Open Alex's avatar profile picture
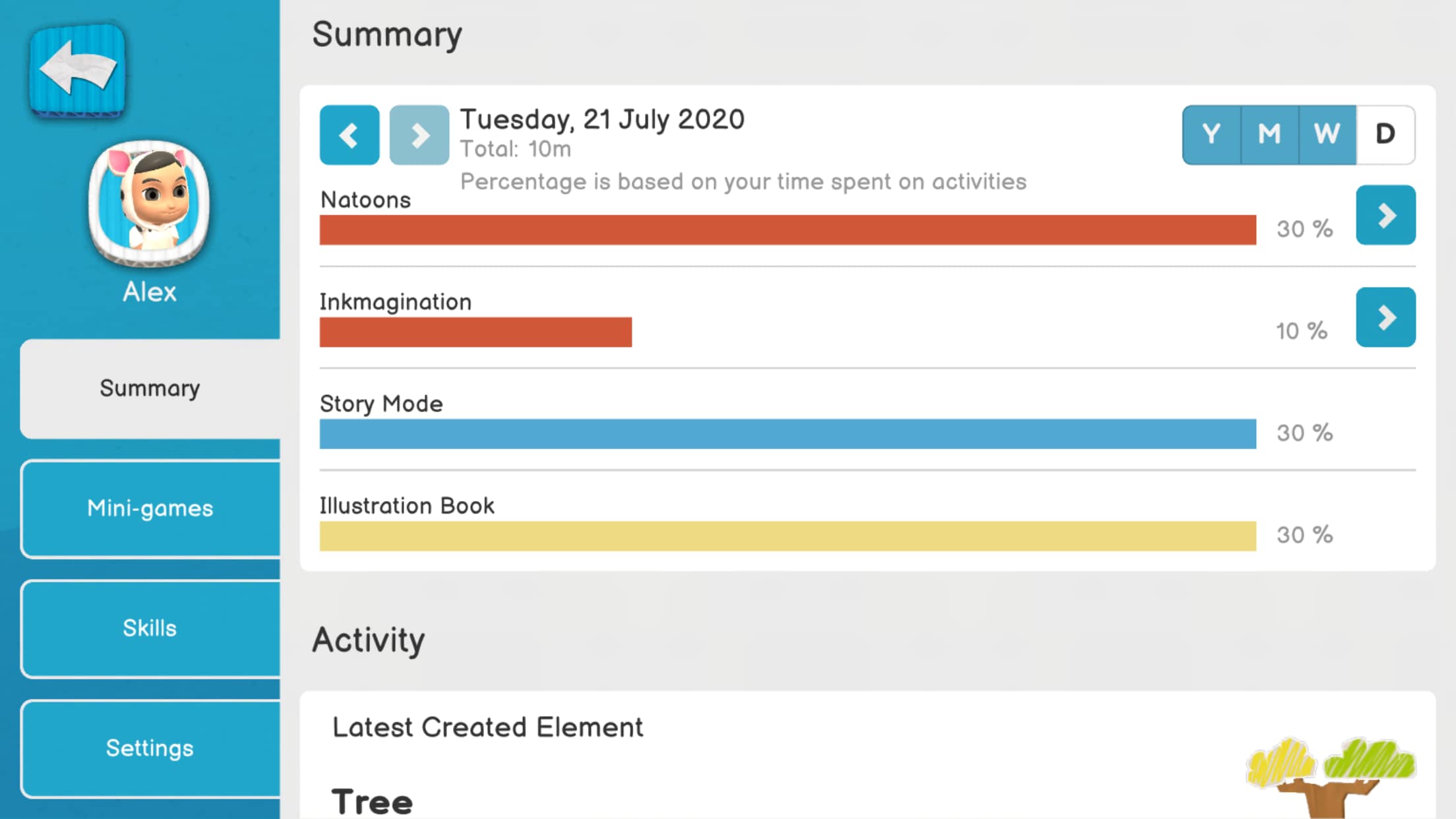Screen dimensions: 1456x819 [149, 203]
